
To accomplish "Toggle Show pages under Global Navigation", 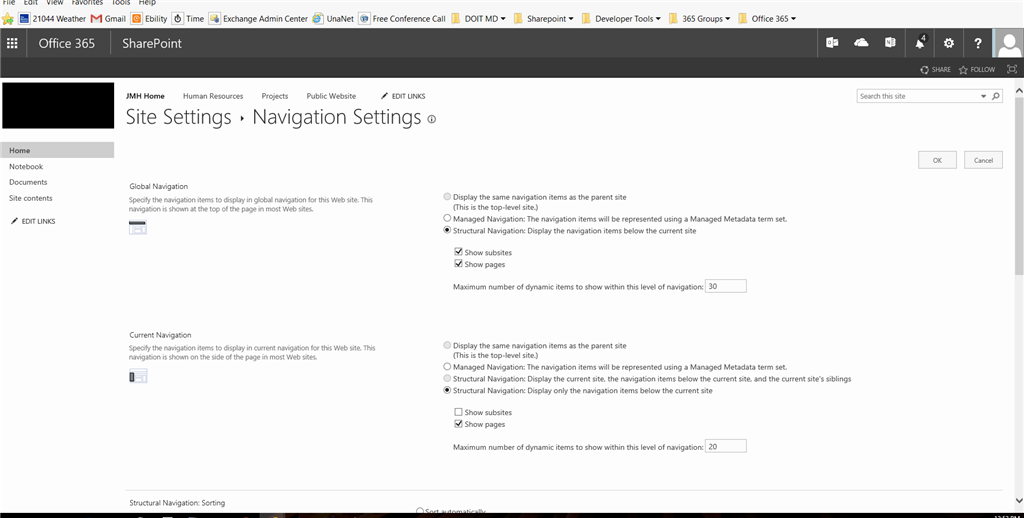I will [458, 264].
